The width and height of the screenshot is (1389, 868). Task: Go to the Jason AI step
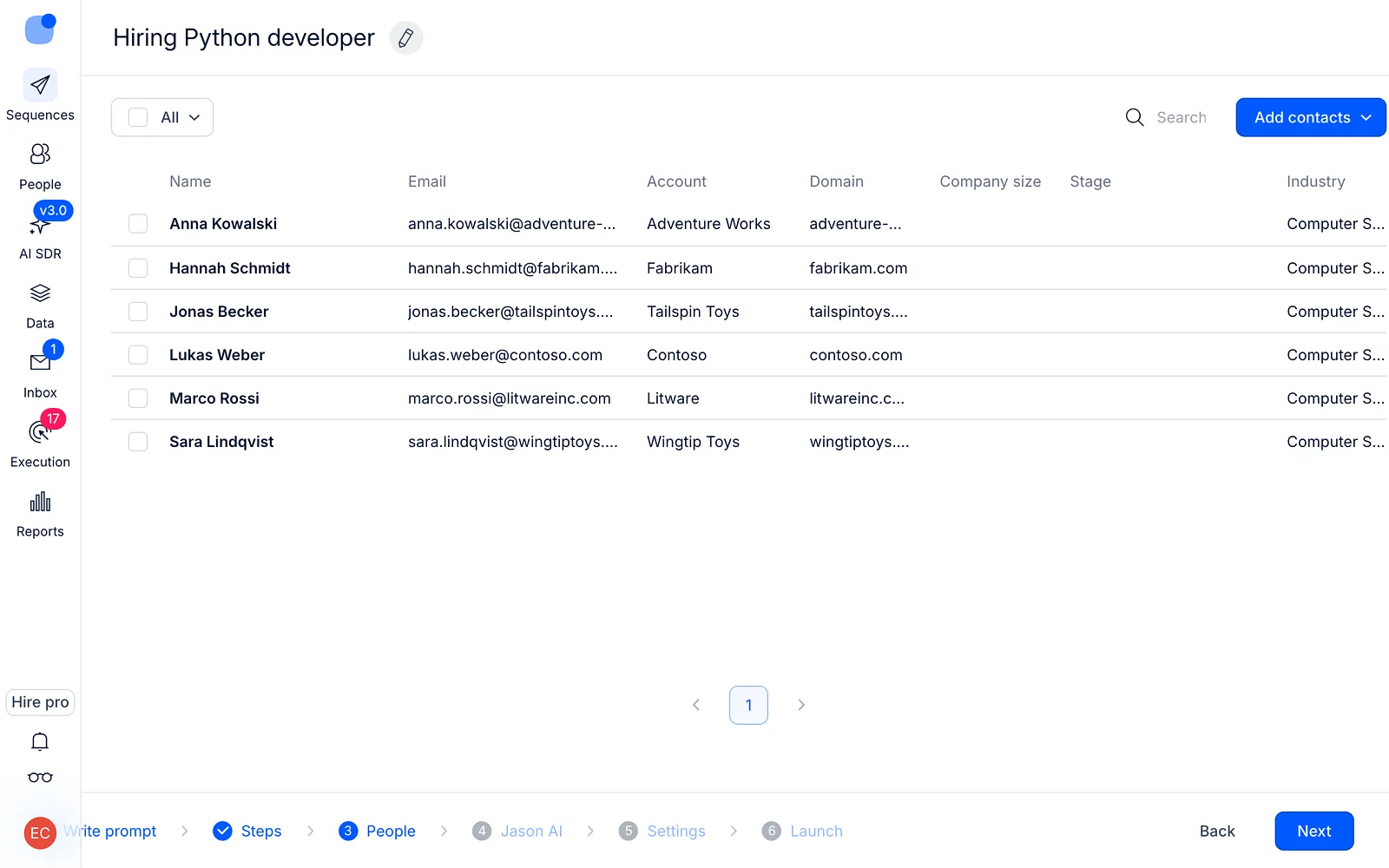coord(517,831)
